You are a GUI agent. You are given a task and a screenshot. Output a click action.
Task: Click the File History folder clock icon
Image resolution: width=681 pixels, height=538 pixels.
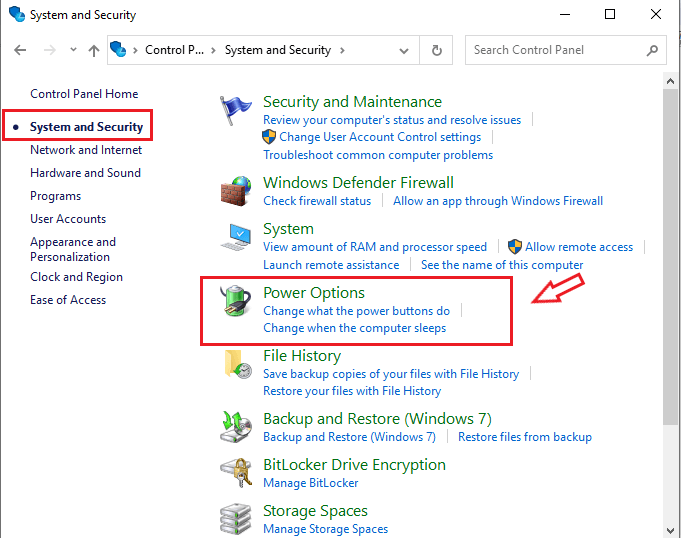click(238, 364)
